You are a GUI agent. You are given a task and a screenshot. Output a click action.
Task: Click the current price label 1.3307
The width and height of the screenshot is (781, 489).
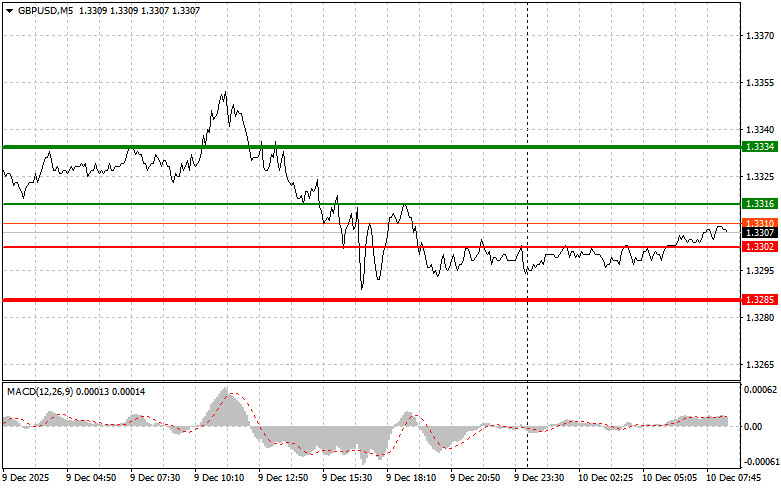(x=760, y=233)
